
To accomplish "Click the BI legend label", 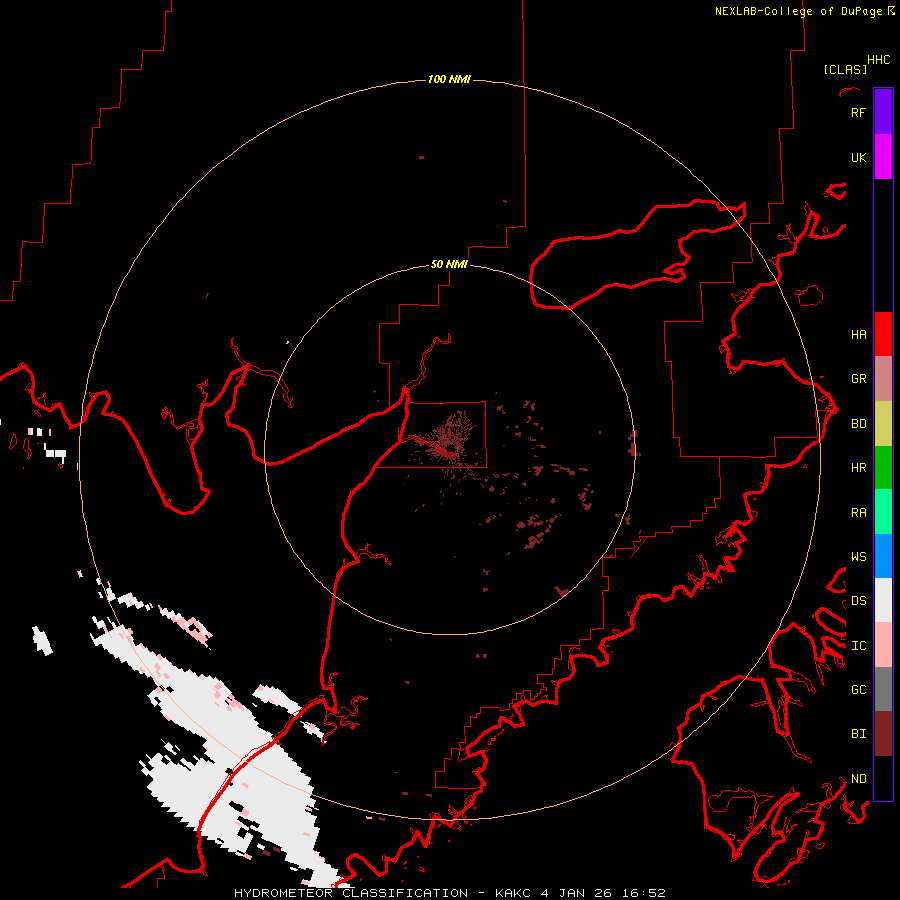I will point(858,734).
